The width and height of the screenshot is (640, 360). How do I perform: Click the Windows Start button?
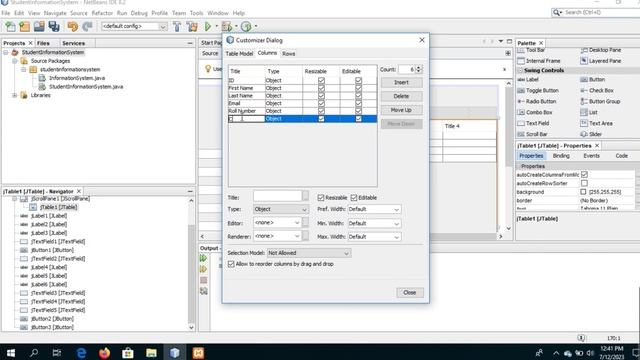tap(11, 353)
